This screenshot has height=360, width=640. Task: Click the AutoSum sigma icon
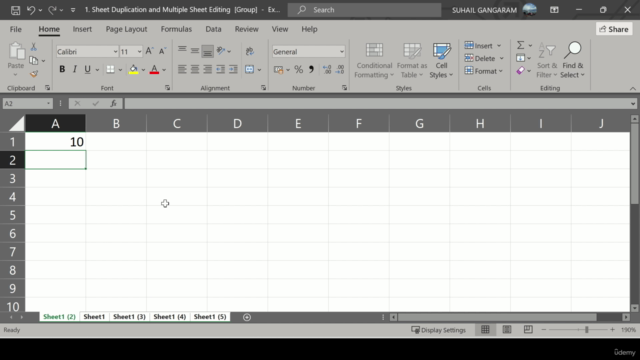[x=520, y=45]
